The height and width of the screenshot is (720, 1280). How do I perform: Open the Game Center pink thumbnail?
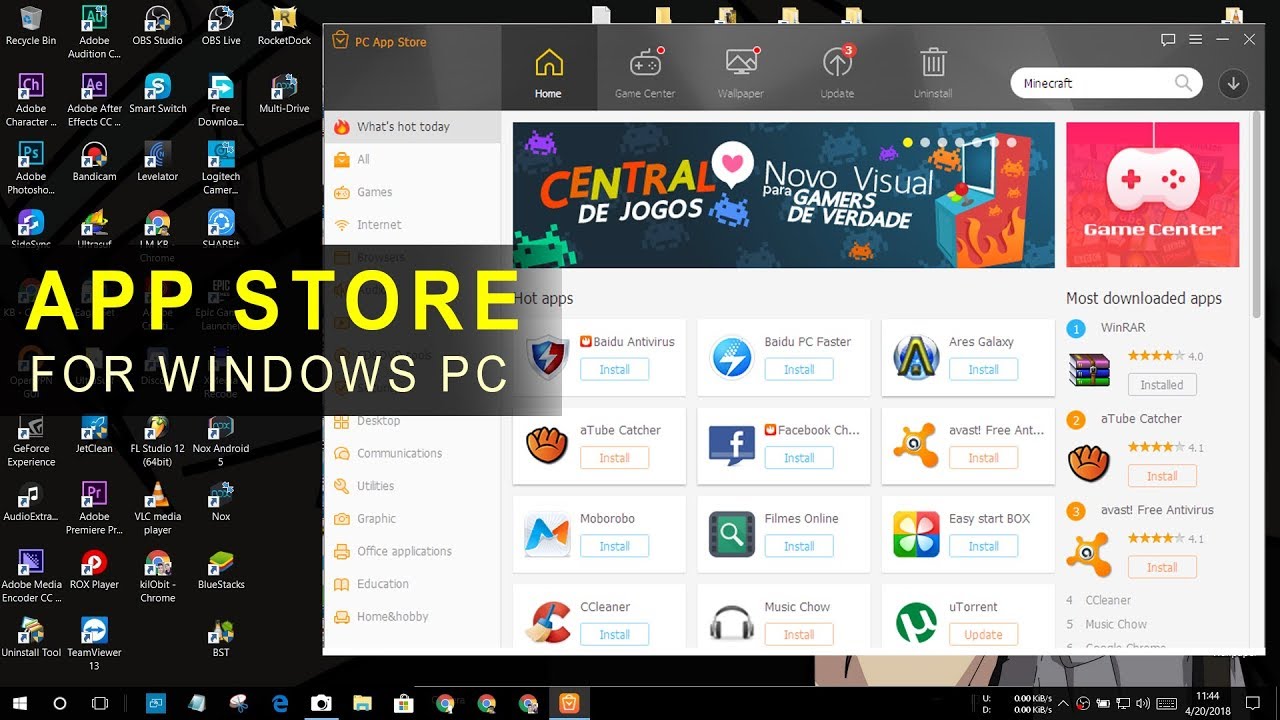tap(1152, 195)
